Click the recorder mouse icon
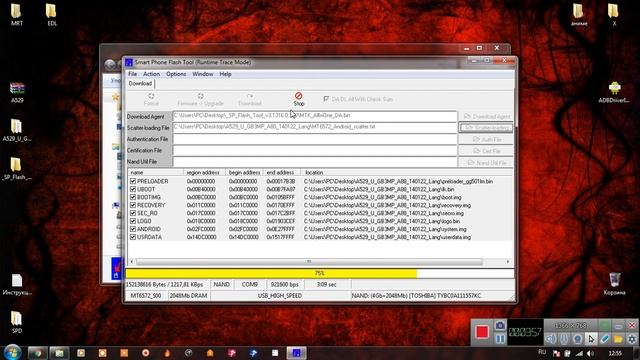 [564, 339]
